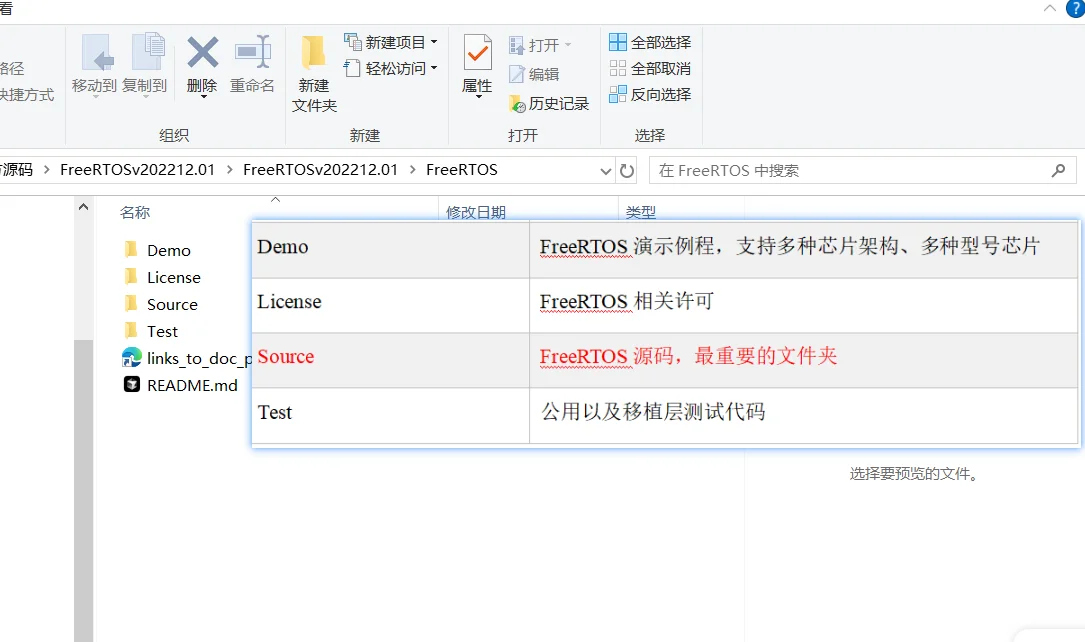Screen dimensions: 1085x642
Task: Expand the 新建项目 dropdown arrow
Action: pos(434,42)
